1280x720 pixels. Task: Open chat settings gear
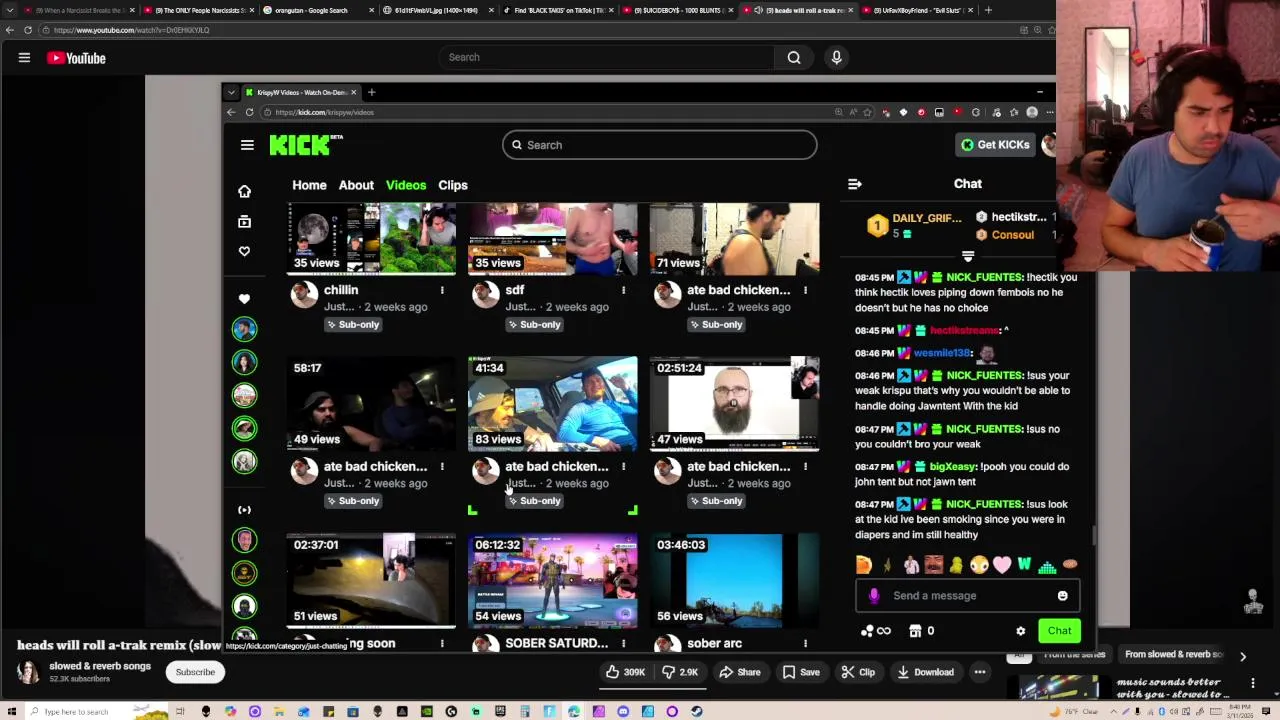(1020, 631)
